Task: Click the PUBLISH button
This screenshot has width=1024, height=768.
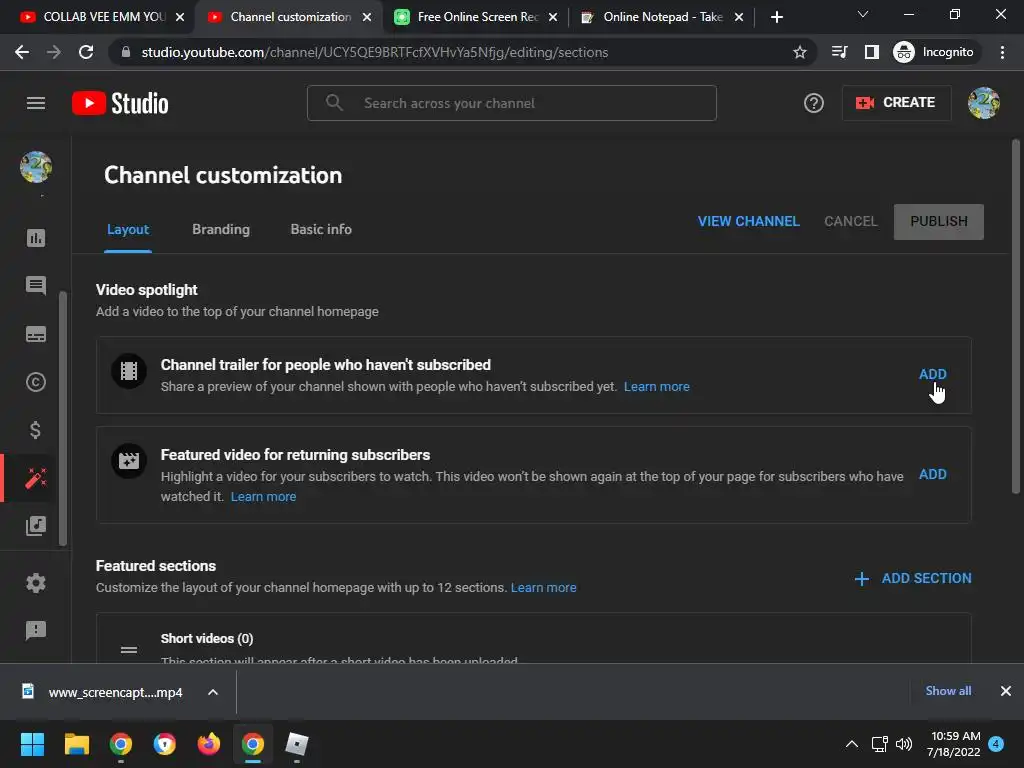Action: pyautogui.click(x=938, y=221)
